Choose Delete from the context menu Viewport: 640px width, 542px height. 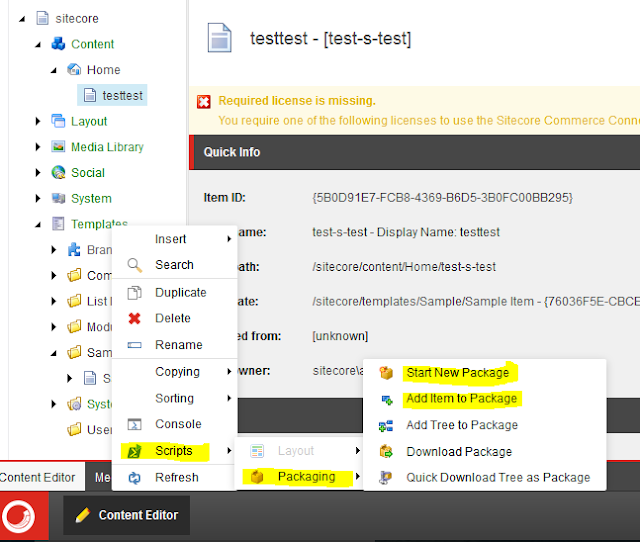pos(175,318)
